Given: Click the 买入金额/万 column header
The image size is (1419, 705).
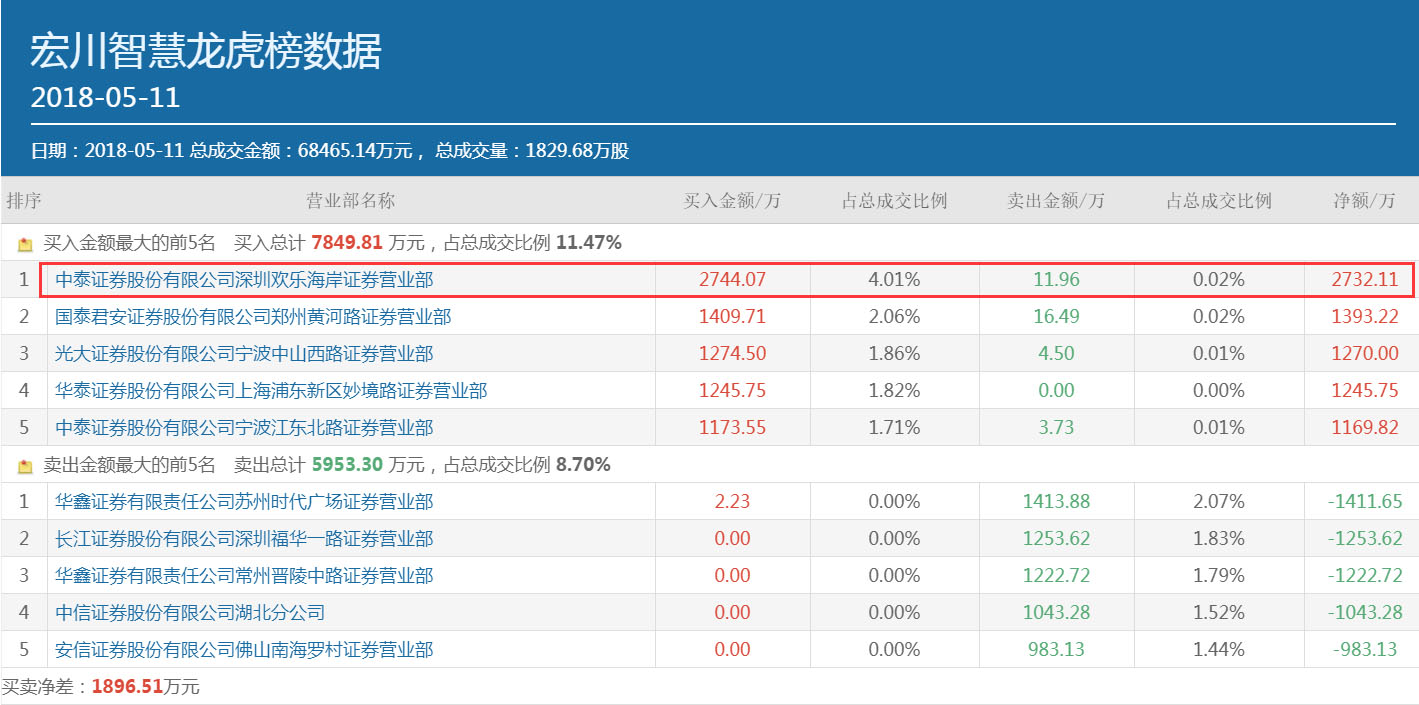Looking at the screenshot, I should click(732, 201).
